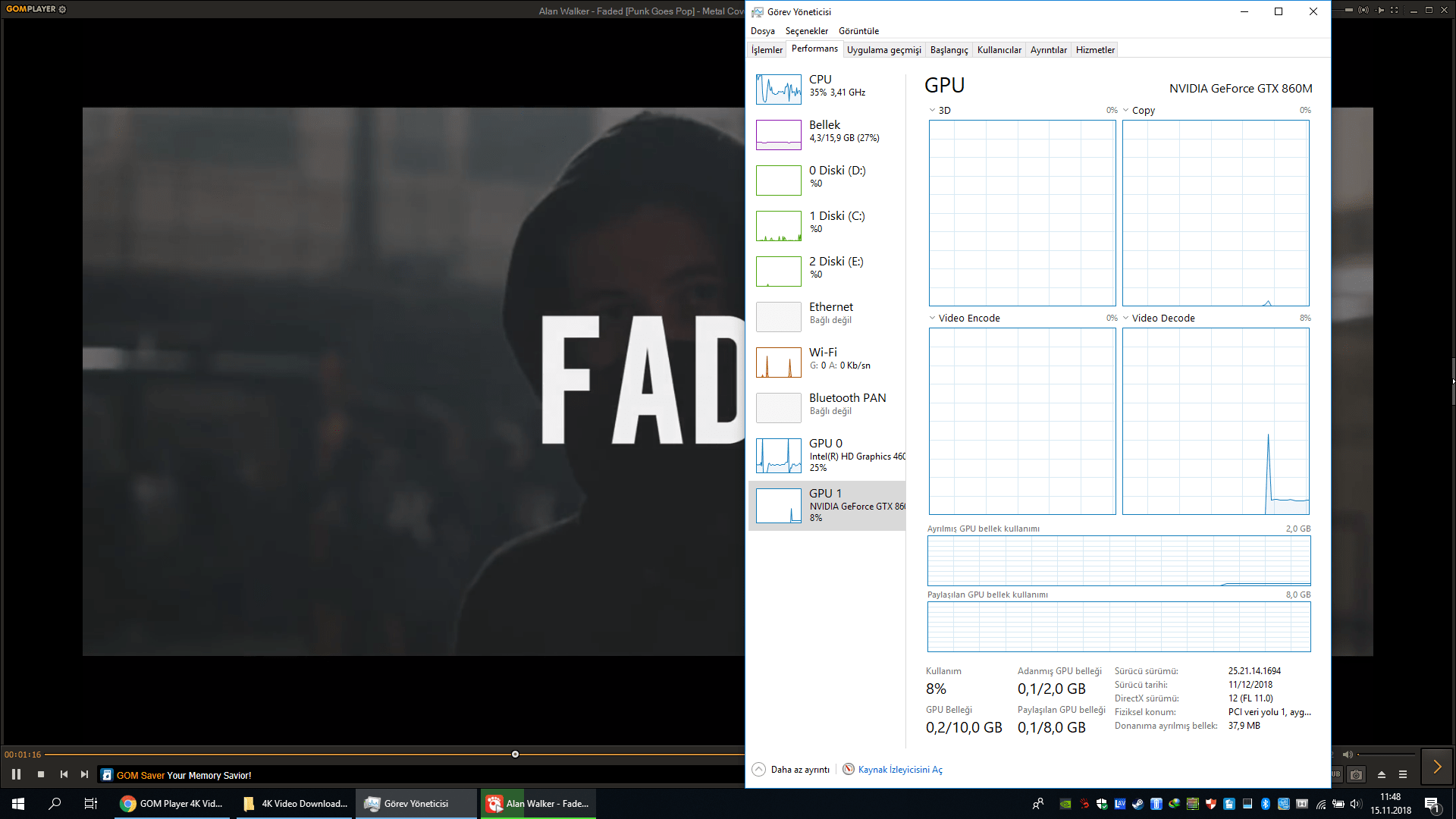
Task: Take a screenshot with GOM camera icon
Action: tap(1357, 774)
